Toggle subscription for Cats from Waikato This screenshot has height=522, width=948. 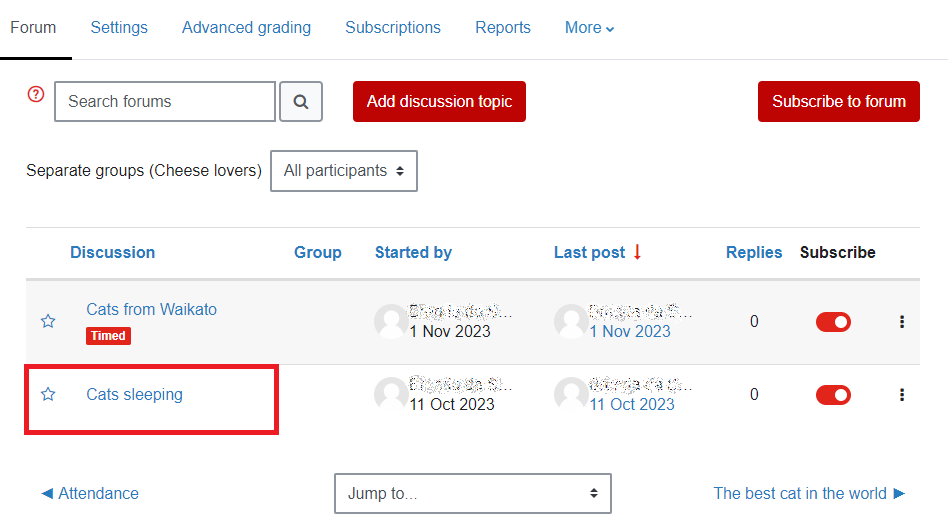[x=833, y=321]
